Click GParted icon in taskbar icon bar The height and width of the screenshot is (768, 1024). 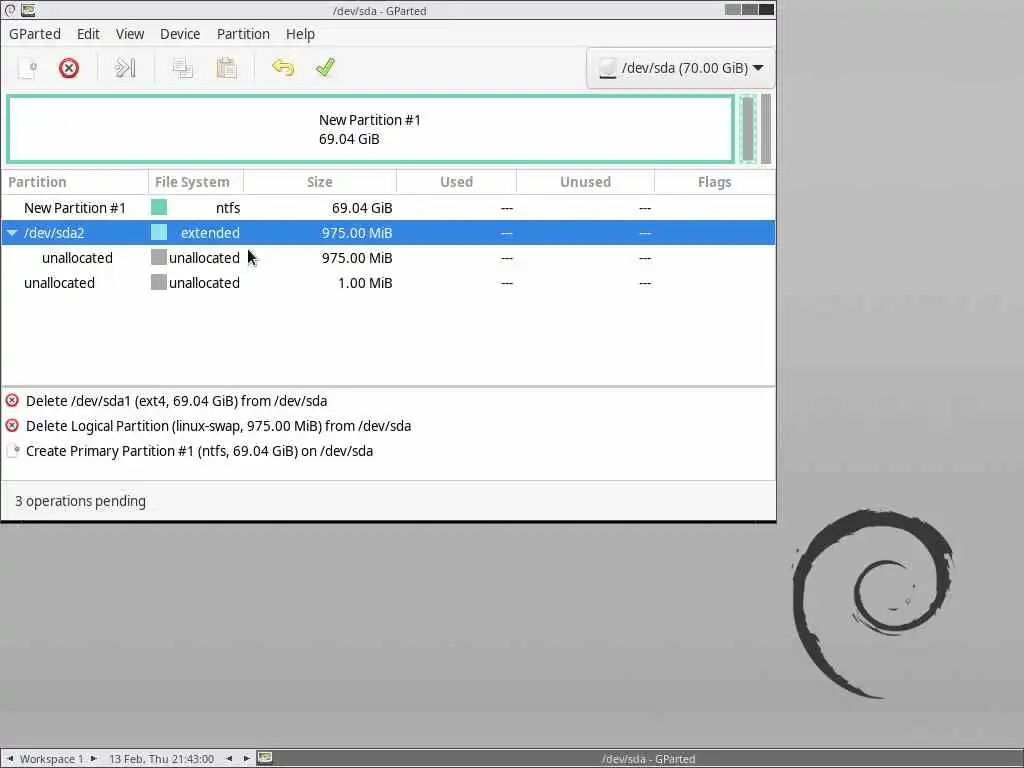click(264, 758)
